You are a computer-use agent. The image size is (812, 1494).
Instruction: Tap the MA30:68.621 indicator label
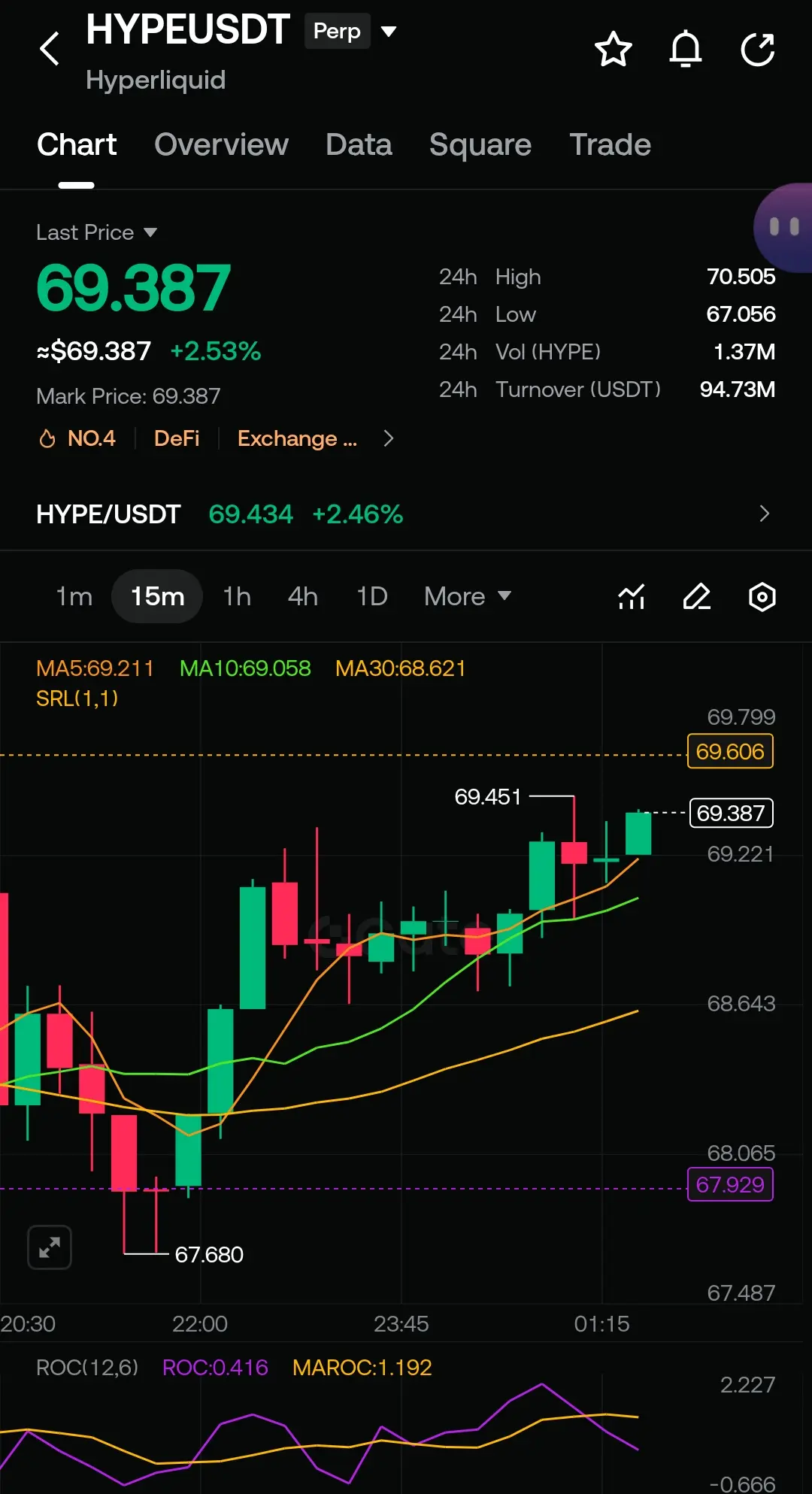(x=401, y=668)
